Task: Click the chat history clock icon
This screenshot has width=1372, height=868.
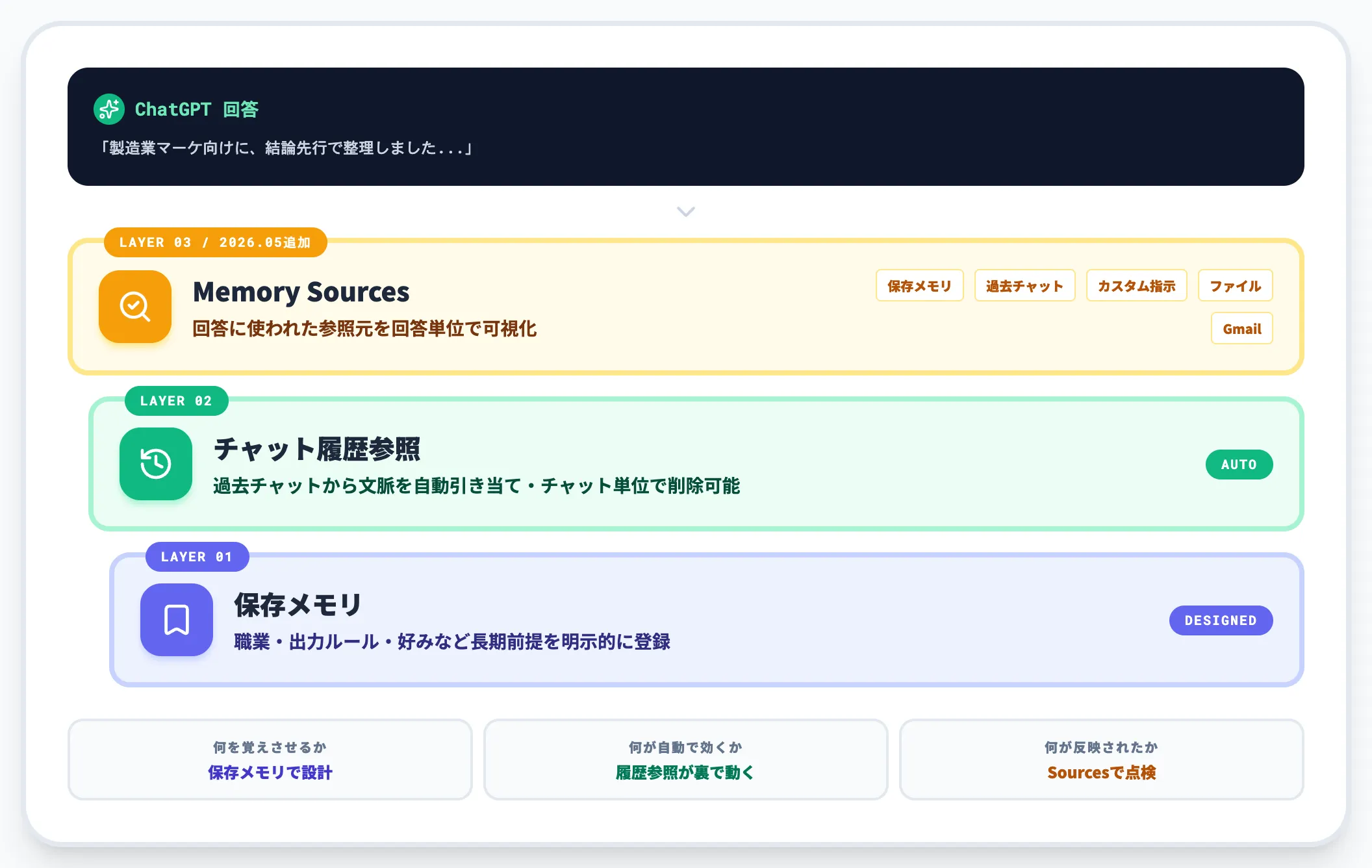Action: pos(156,463)
